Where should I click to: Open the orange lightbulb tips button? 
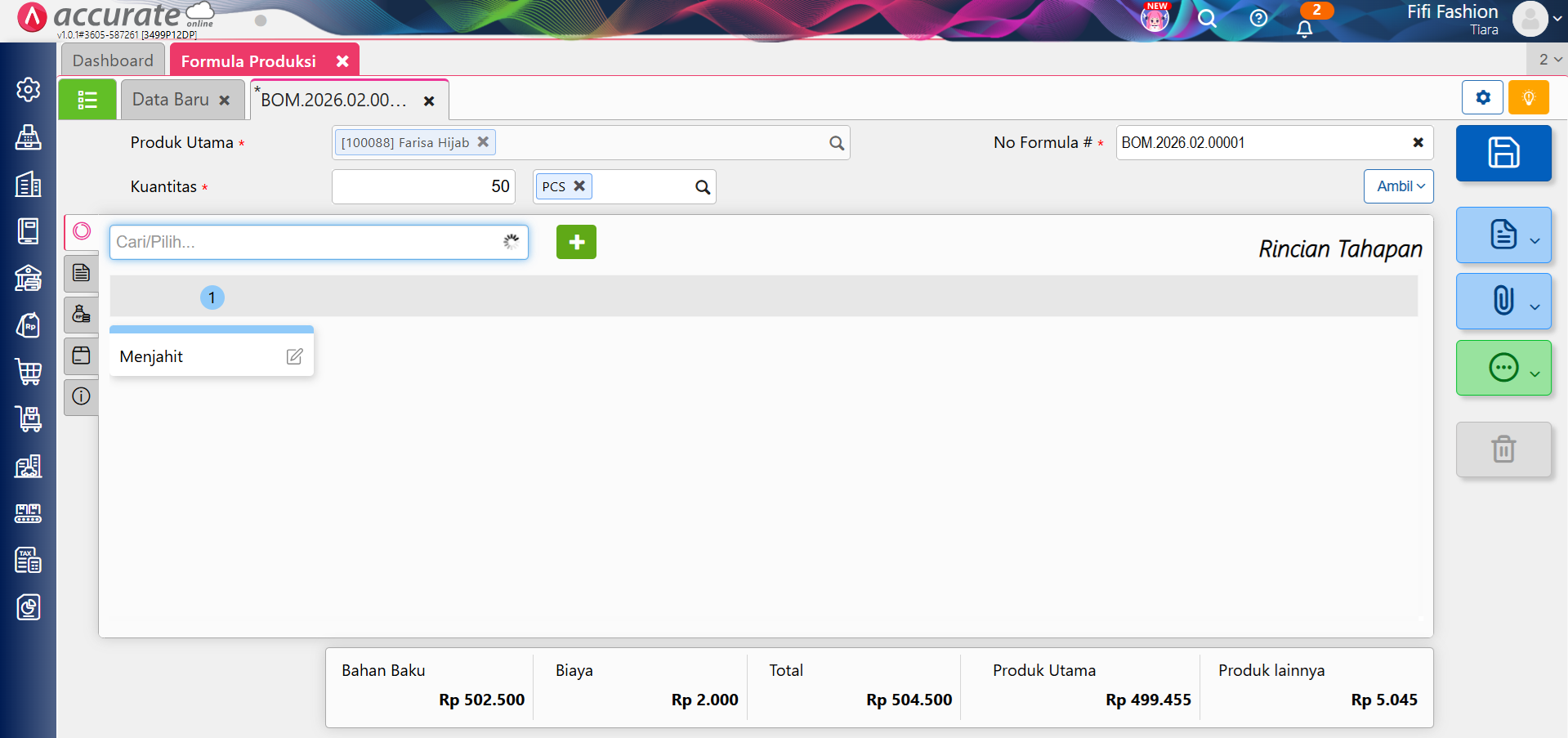point(1528,98)
